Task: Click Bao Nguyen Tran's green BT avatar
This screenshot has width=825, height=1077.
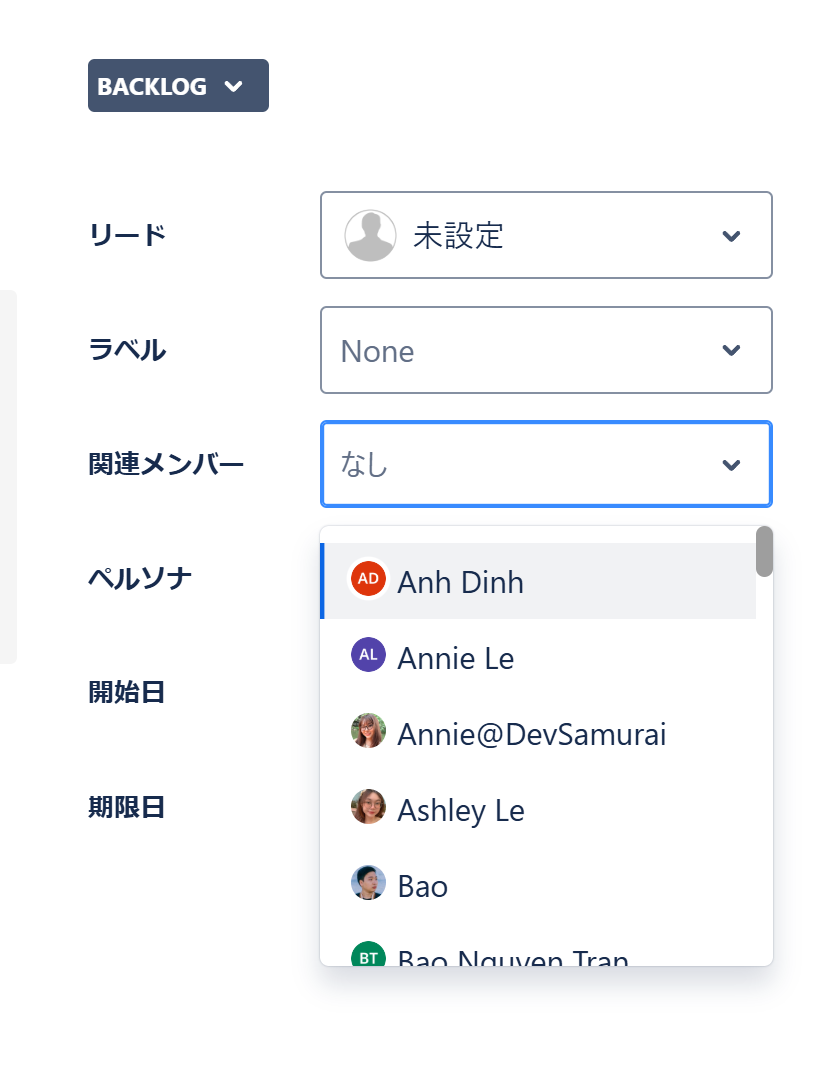Action: pyautogui.click(x=368, y=955)
